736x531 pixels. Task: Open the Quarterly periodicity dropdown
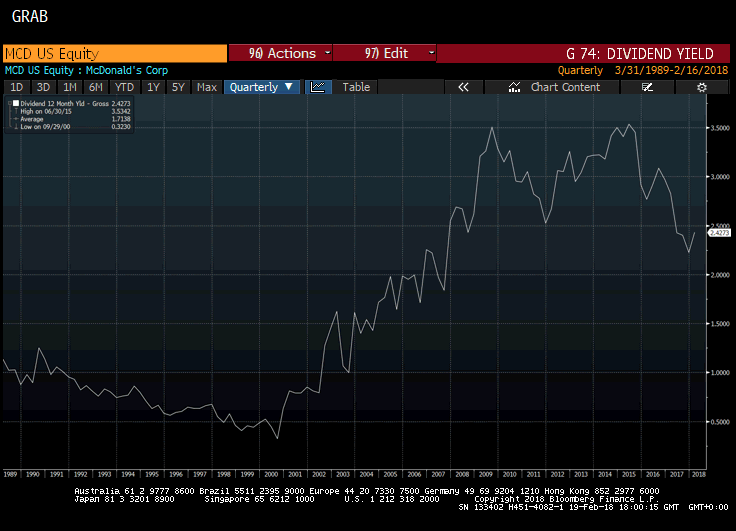click(x=261, y=87)
